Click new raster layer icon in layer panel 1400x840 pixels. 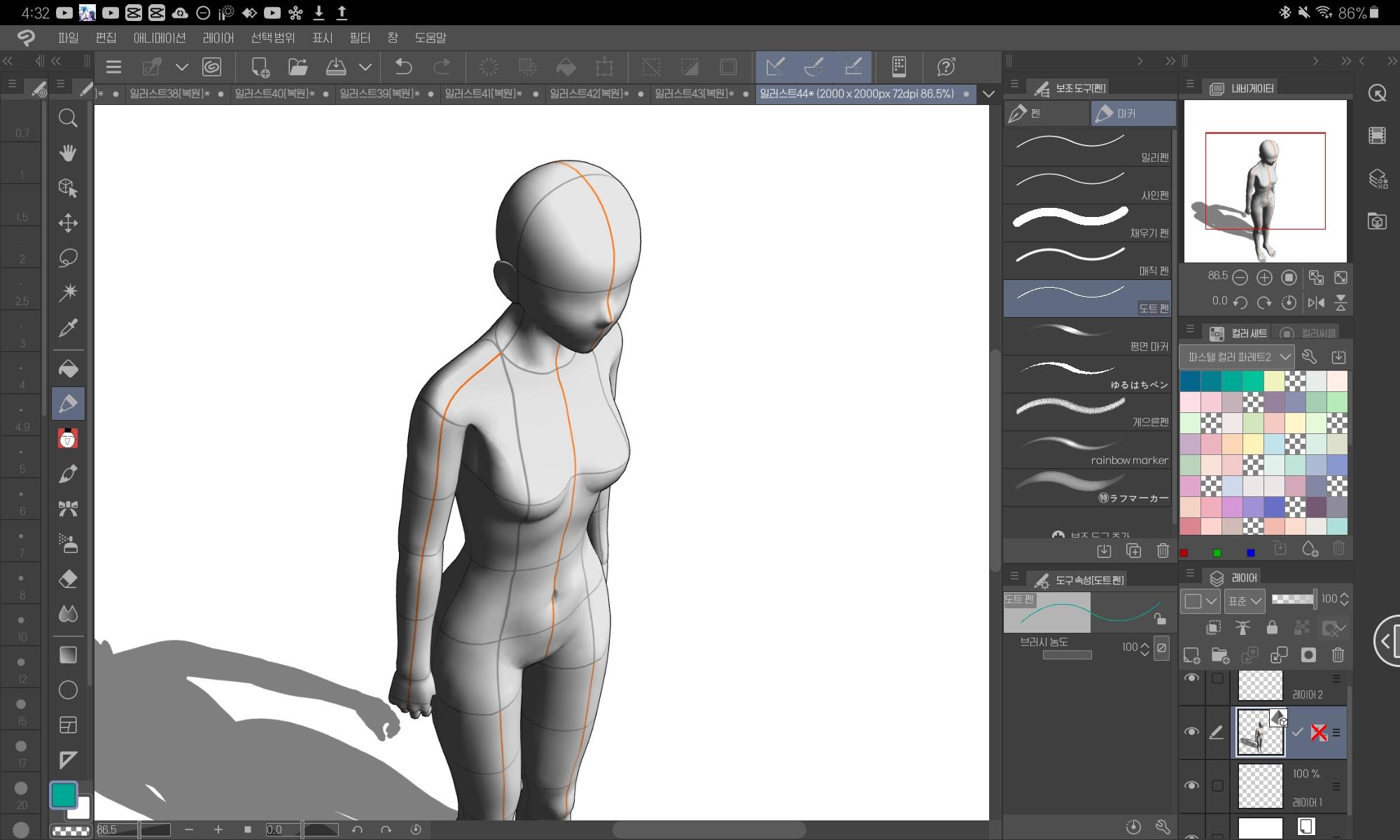tap(1191, 655)
